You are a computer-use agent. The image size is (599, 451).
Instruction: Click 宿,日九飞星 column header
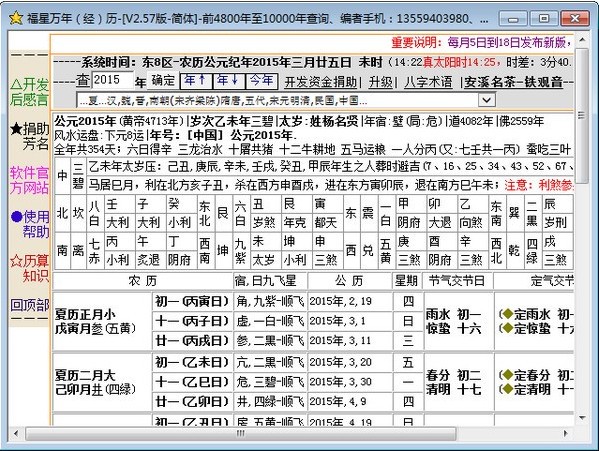(x=270, y=281)
